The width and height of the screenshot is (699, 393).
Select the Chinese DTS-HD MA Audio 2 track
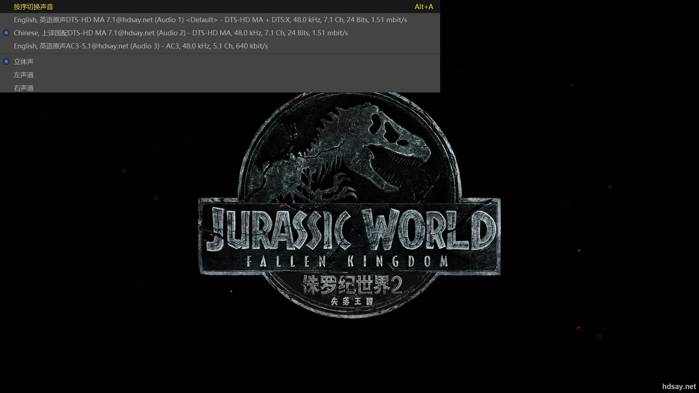click(x=220, y=33)
